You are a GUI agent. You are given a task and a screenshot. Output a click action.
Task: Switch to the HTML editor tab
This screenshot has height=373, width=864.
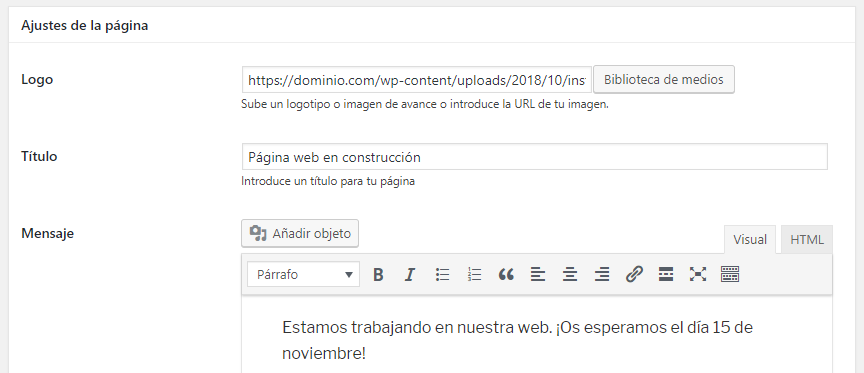[x=807, y=240]
